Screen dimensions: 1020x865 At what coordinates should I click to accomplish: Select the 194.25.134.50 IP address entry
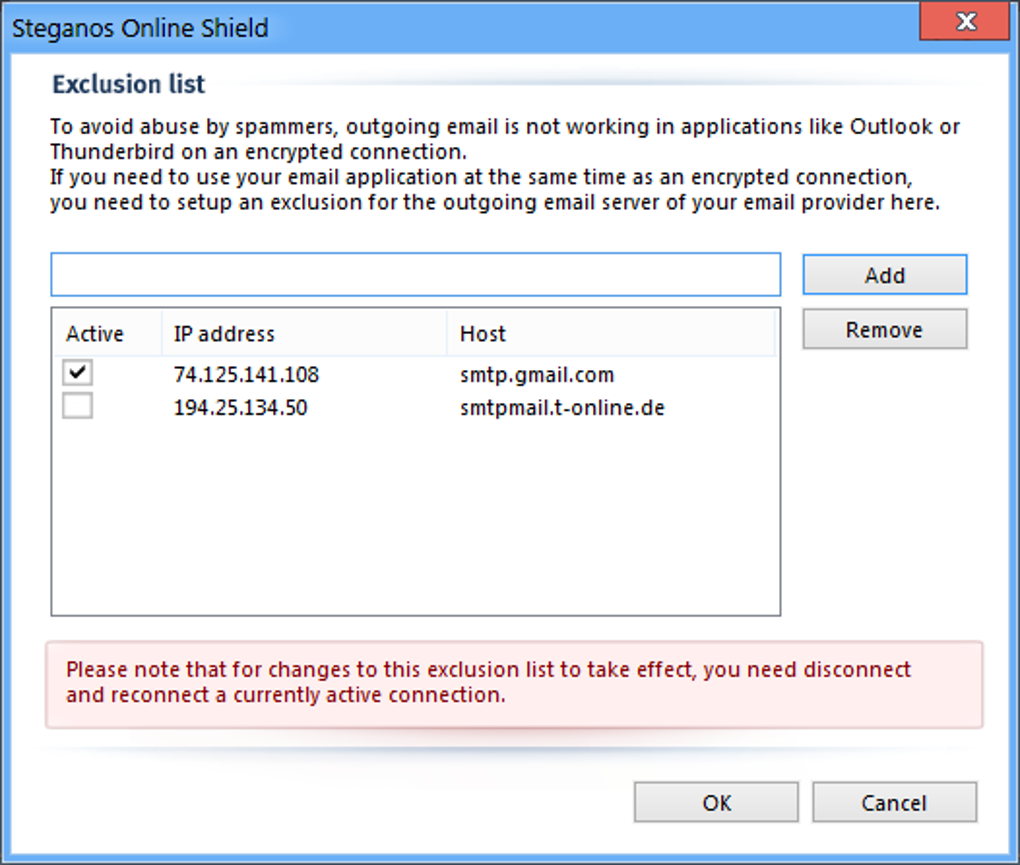[x=240, y=408]
